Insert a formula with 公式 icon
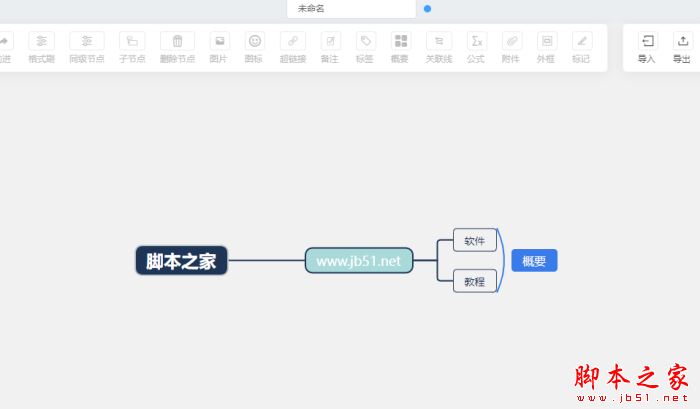Screen dimensions: 700x409 [477, 41]
